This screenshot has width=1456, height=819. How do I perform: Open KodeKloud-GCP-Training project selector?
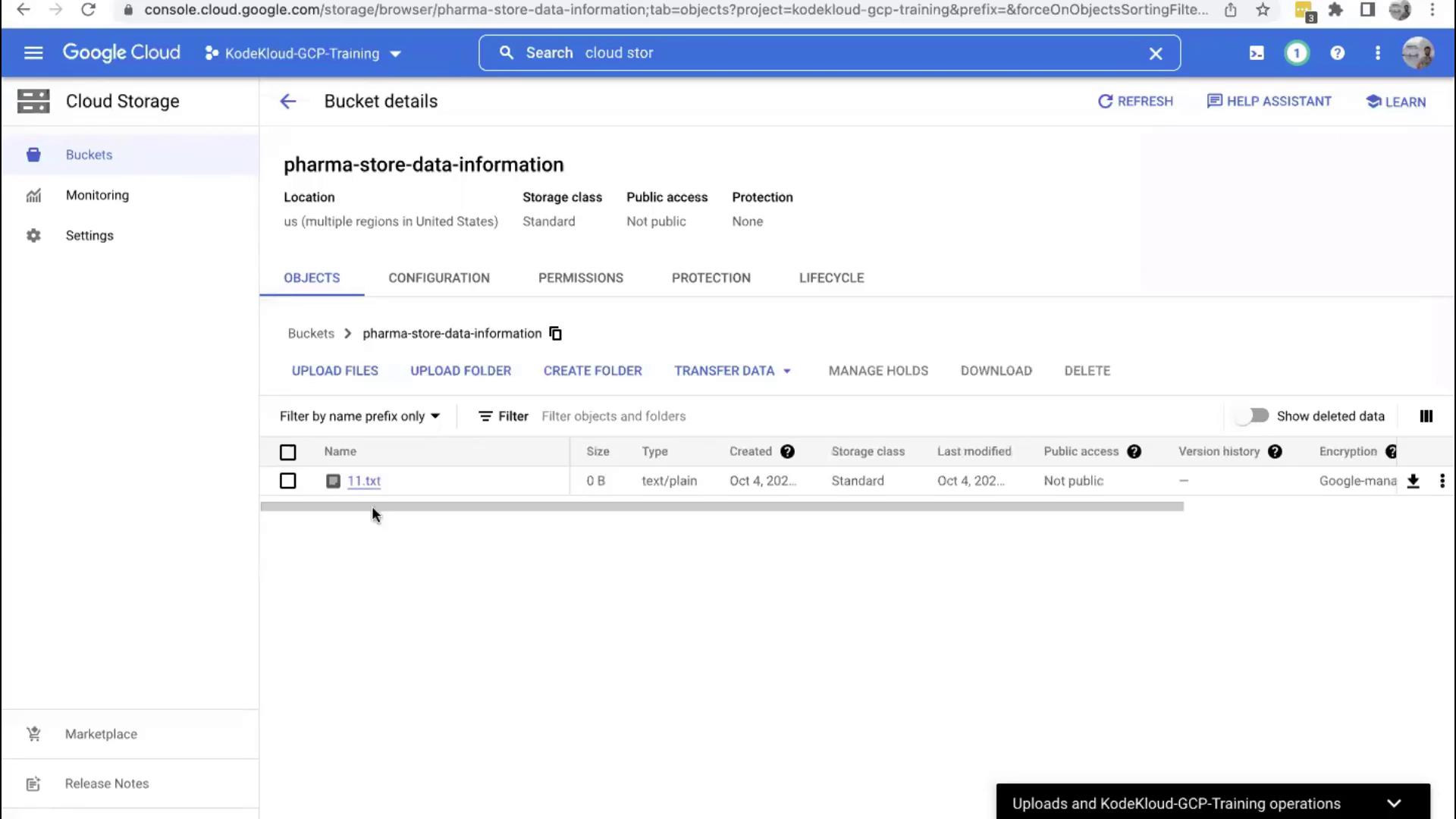[303, 54]
